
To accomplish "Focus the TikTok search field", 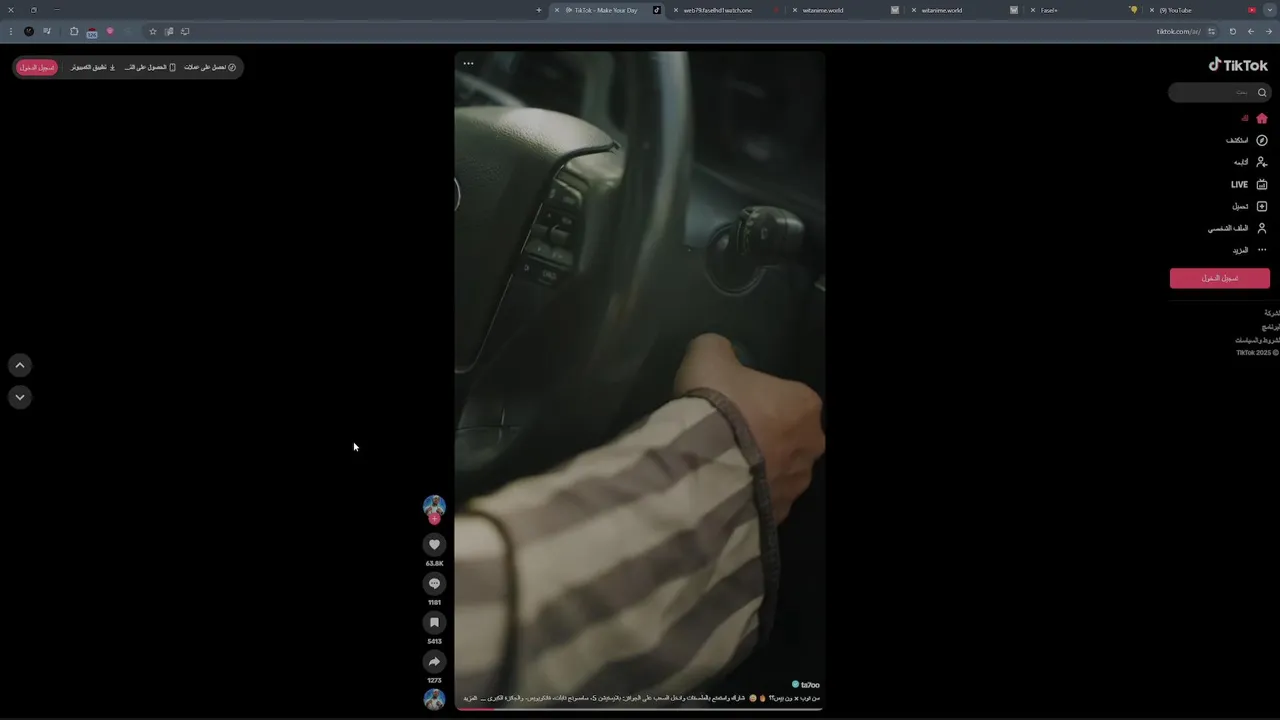I will [1220, 93].
